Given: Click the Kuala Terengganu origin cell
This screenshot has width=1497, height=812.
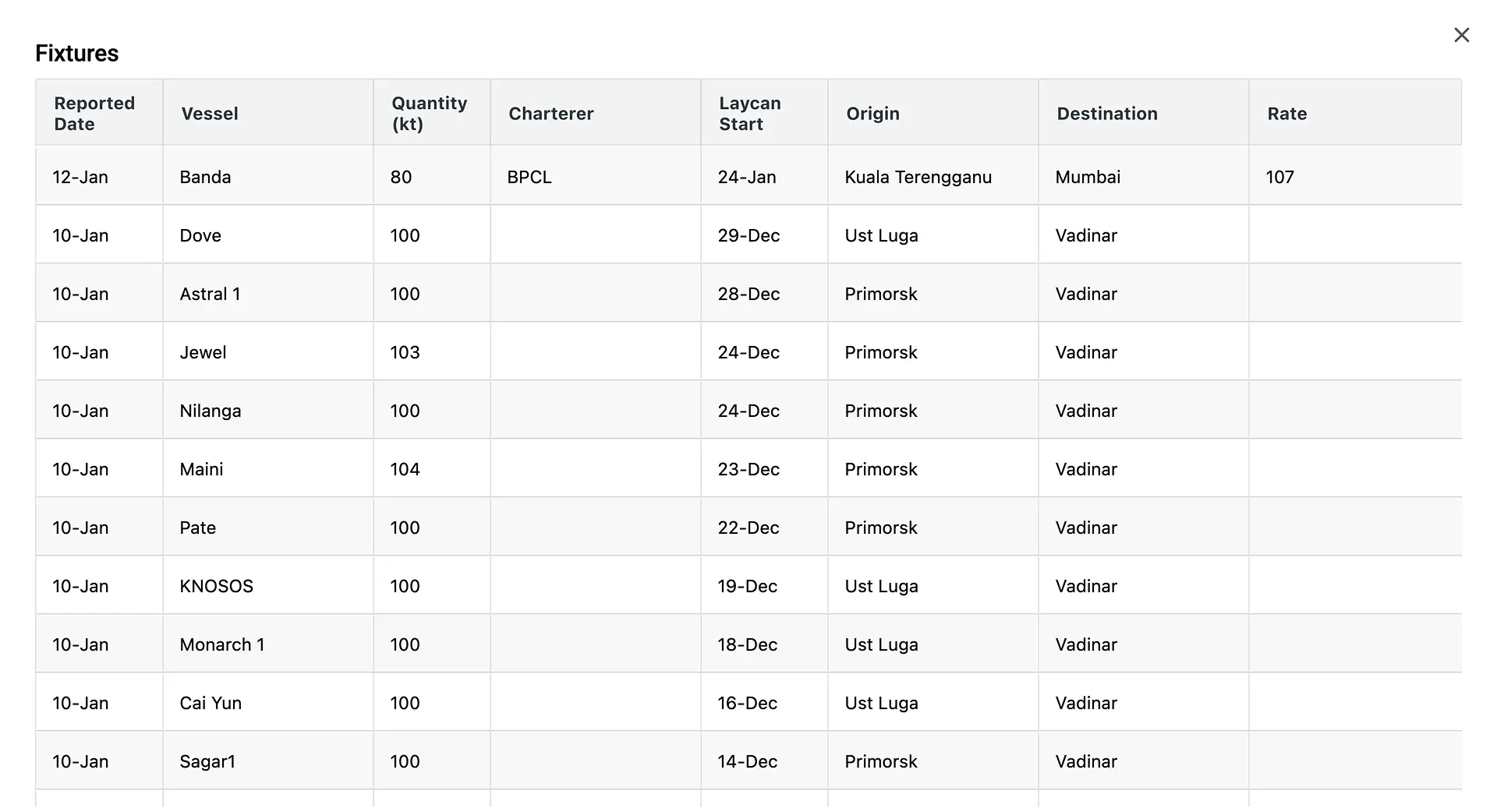Looking at the screenshot, I should coord(918,176).
